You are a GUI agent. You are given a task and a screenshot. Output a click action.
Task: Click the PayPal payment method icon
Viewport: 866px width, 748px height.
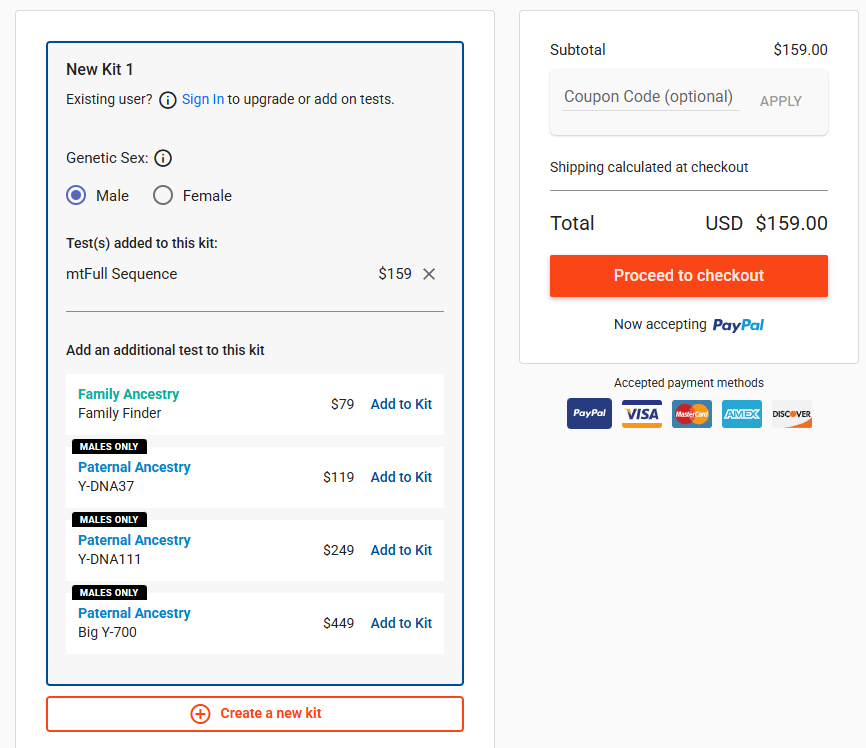coord(589,414)
